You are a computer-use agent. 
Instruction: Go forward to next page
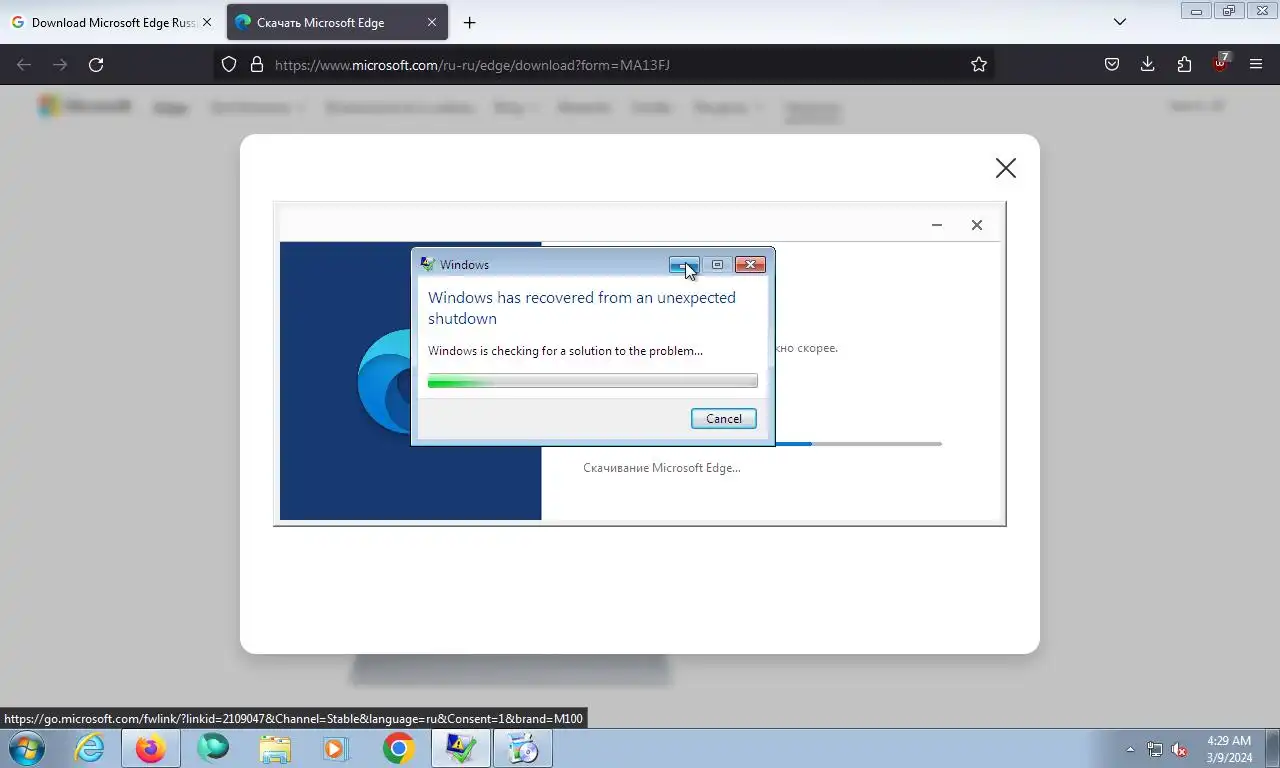pos(60,64)
